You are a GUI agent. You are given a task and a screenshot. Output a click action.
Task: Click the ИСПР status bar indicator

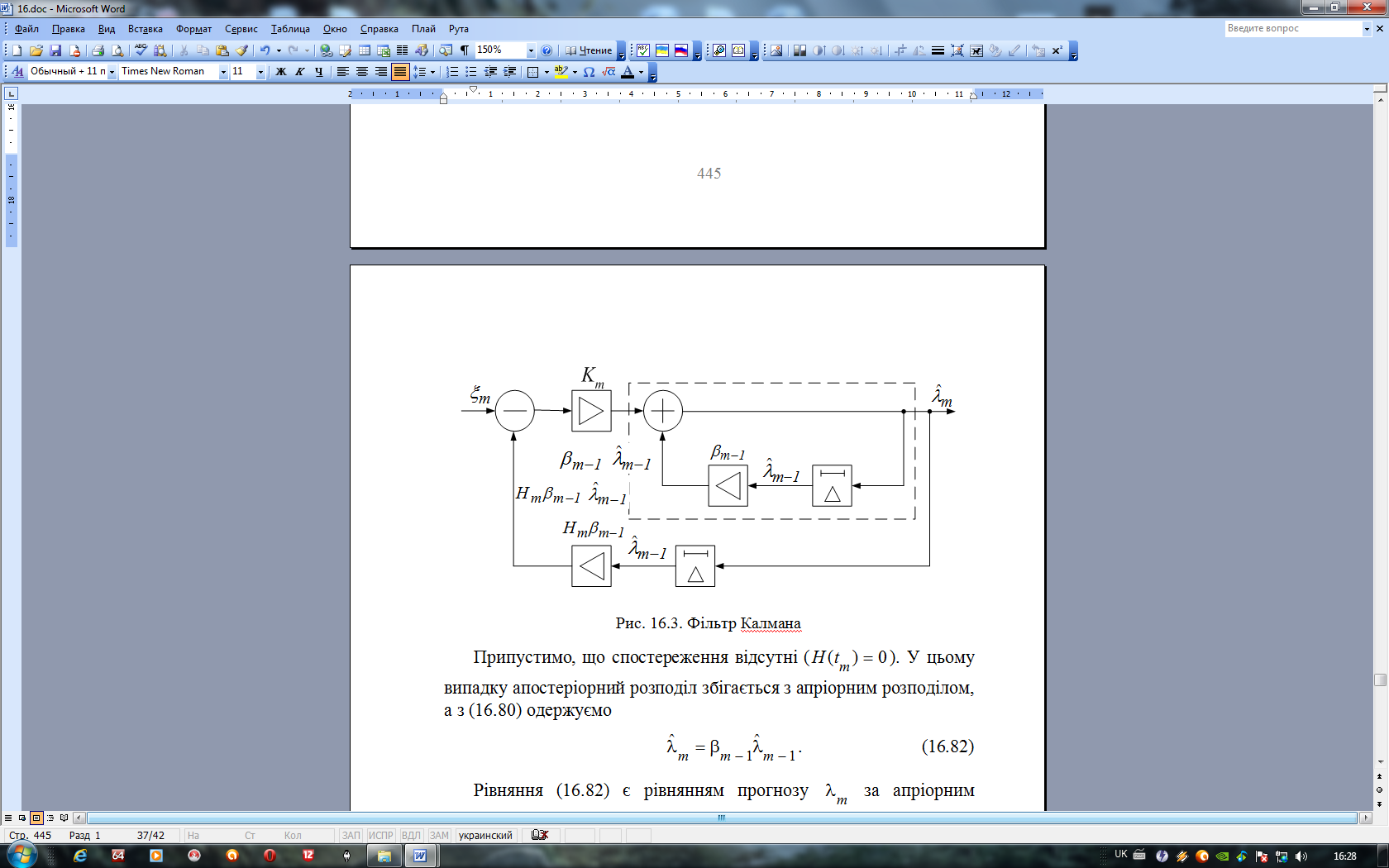(x=380, y=835)
